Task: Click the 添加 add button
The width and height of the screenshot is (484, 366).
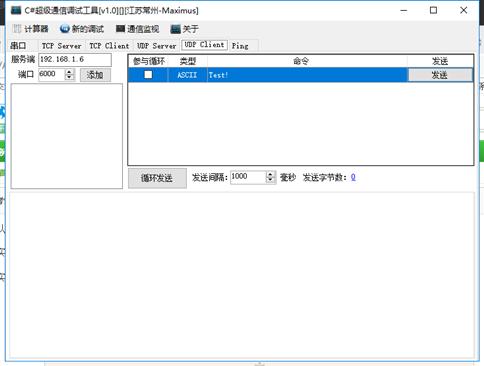Action: coord(95,75)
